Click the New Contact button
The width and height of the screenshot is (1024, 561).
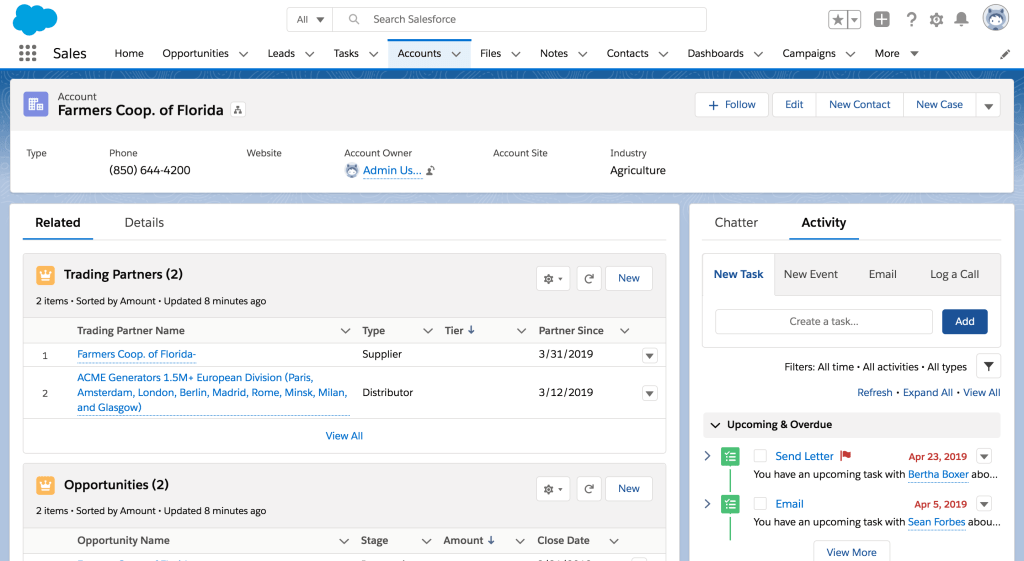[859, 105]
